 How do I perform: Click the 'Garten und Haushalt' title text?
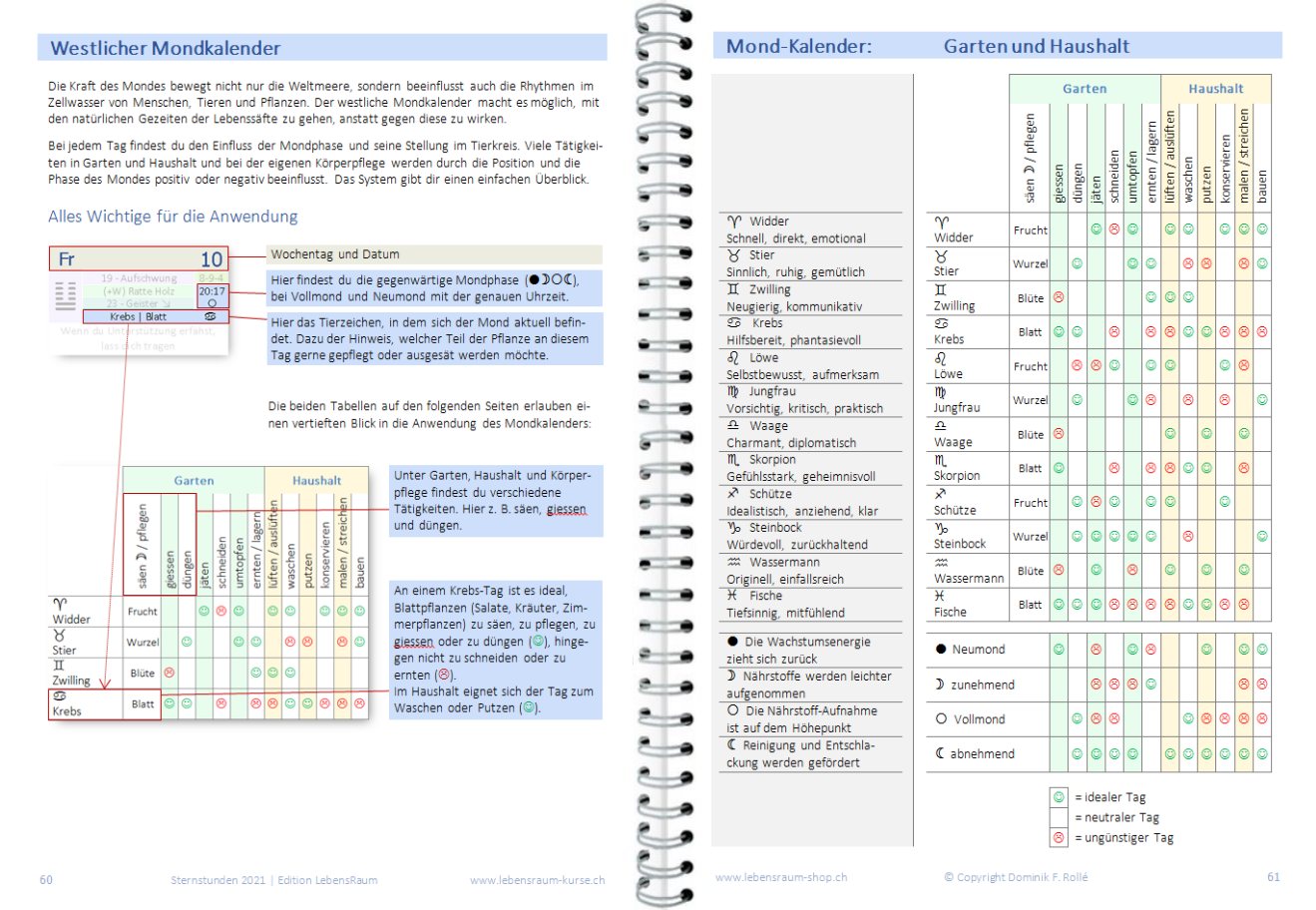click(x=1037, y=46)
